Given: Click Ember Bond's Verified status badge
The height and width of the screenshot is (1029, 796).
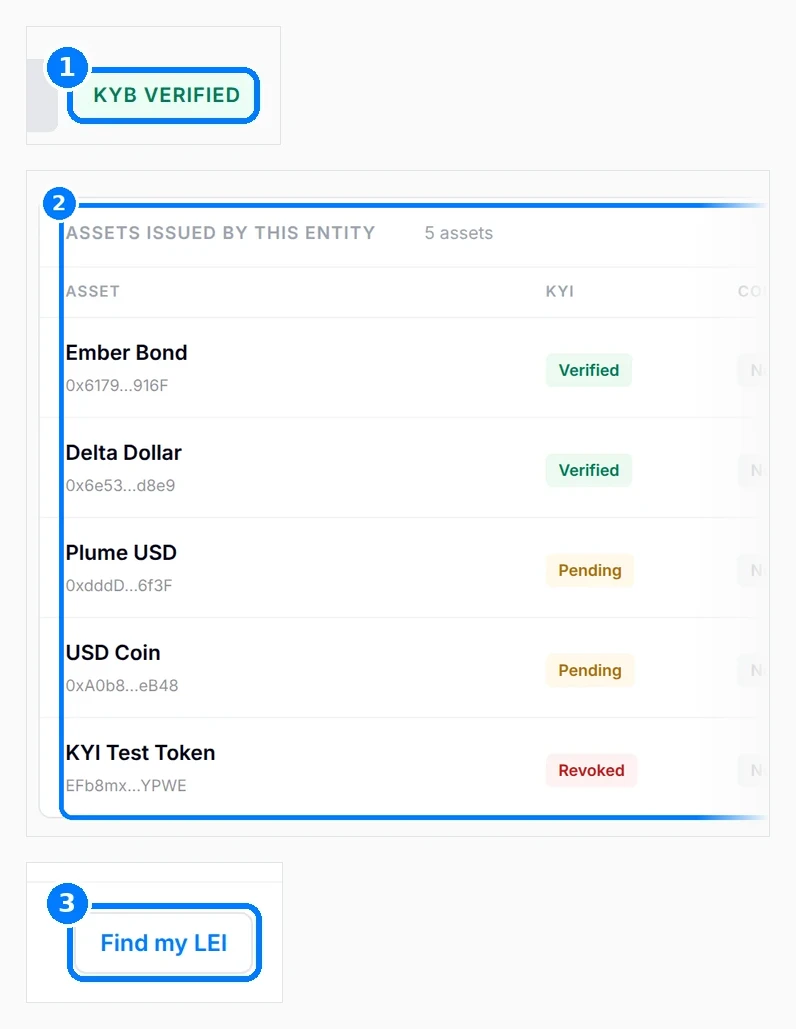Looking at the screenshot, I should pos(589,370).
